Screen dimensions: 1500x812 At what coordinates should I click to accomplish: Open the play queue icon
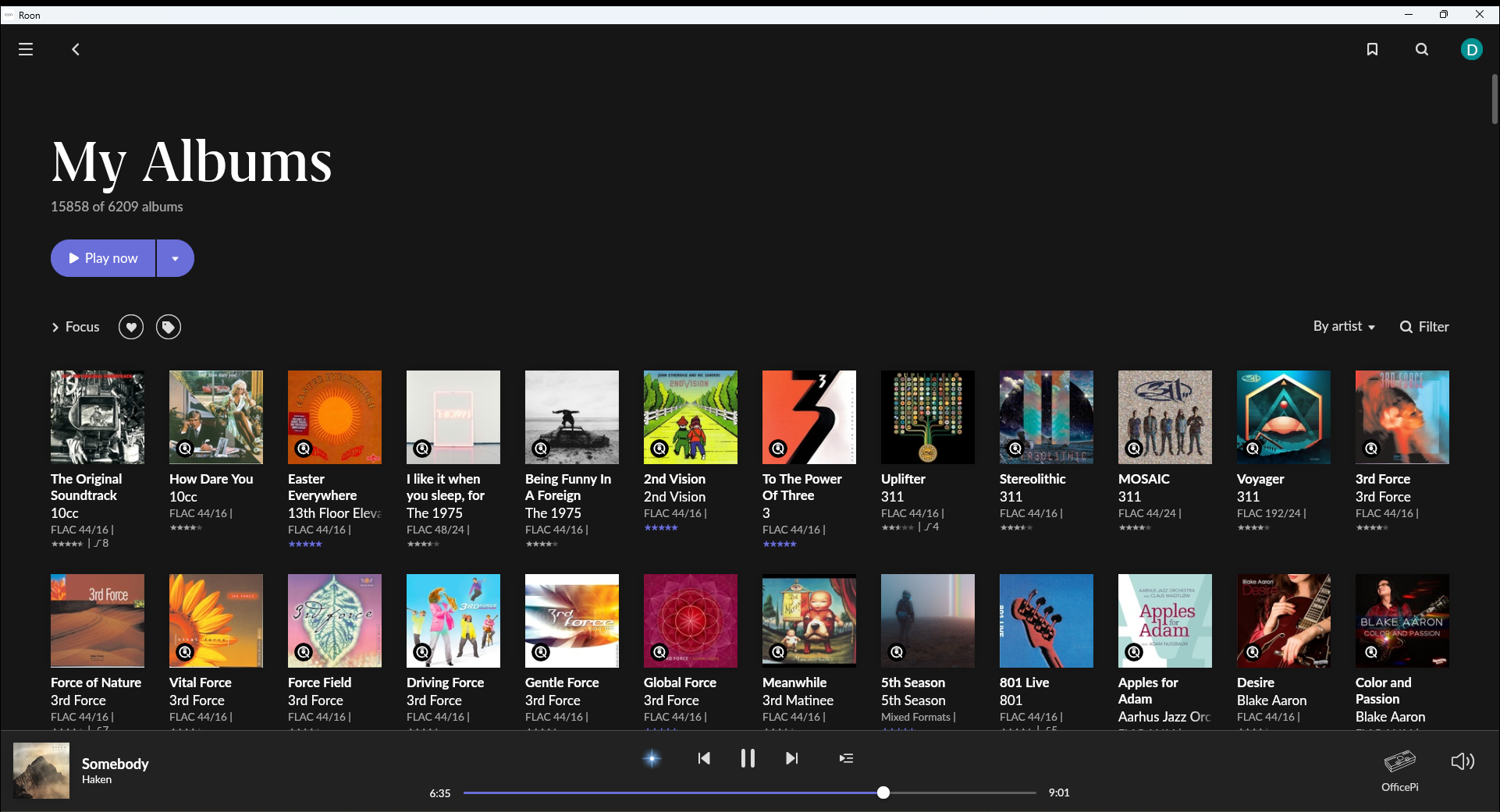tap(846, 758)
